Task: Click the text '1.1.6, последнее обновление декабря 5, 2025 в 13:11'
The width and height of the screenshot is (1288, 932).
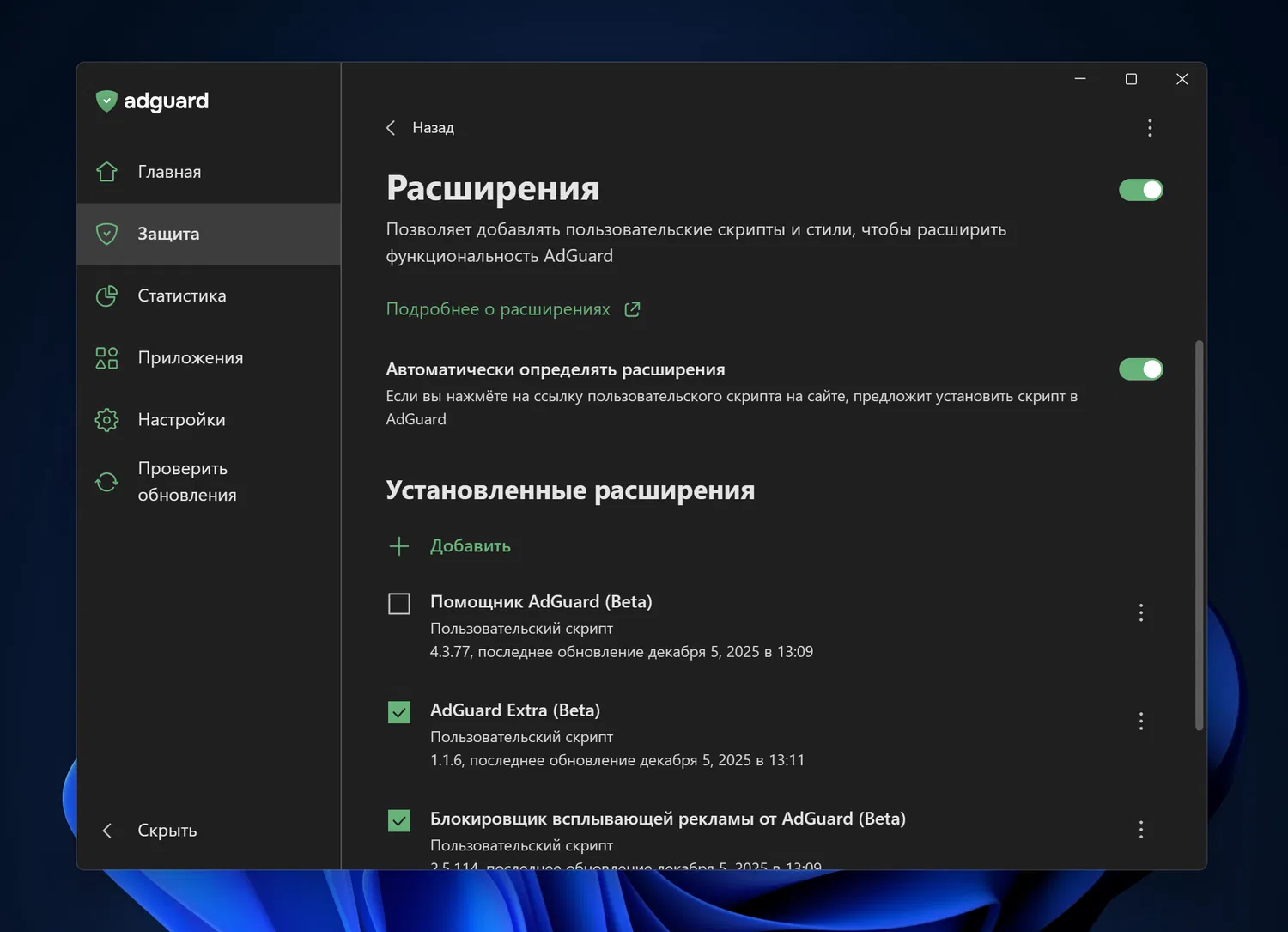Action: (617, 760)
